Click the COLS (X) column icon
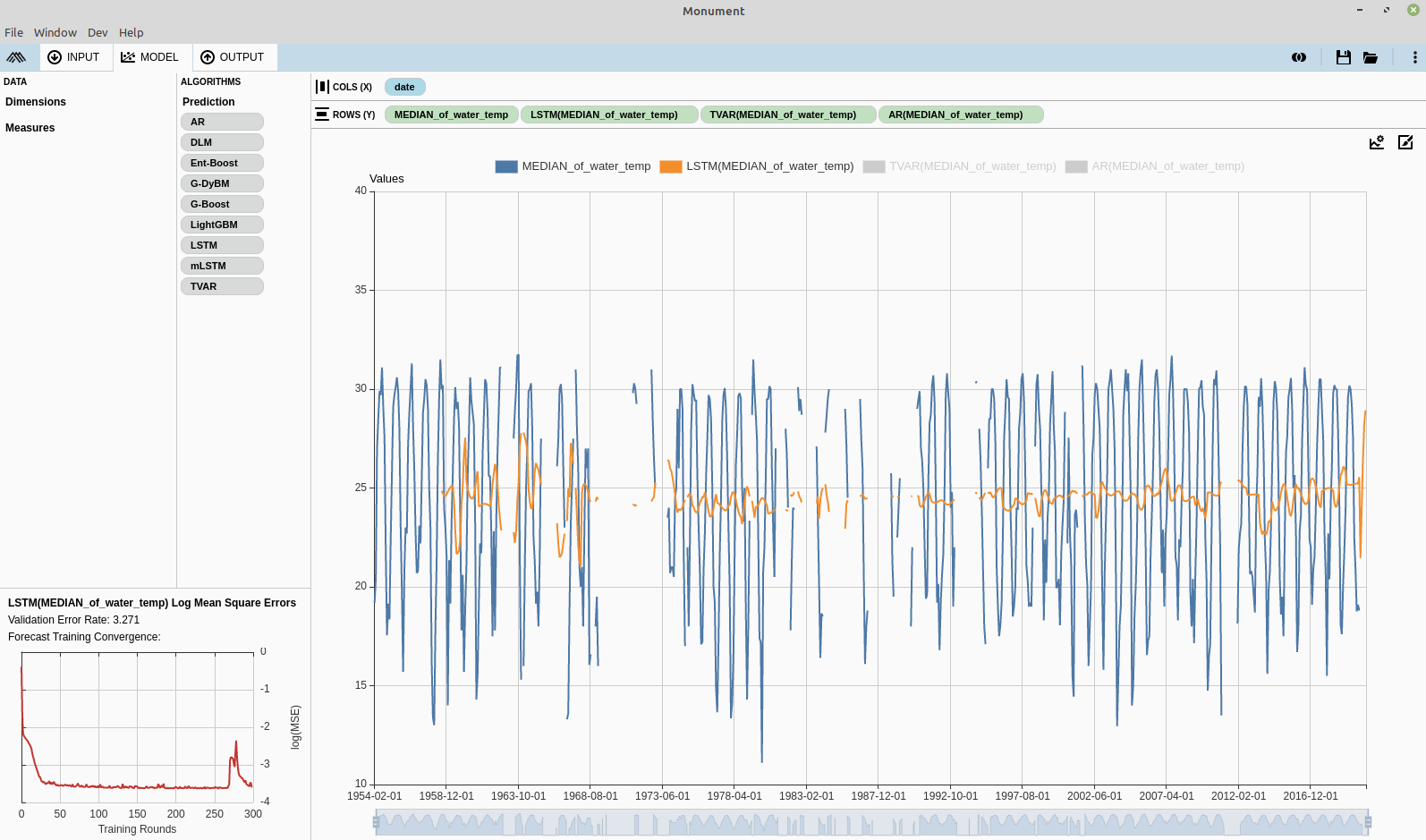This screenshot has width=1426, height=840. click(322, 87)
